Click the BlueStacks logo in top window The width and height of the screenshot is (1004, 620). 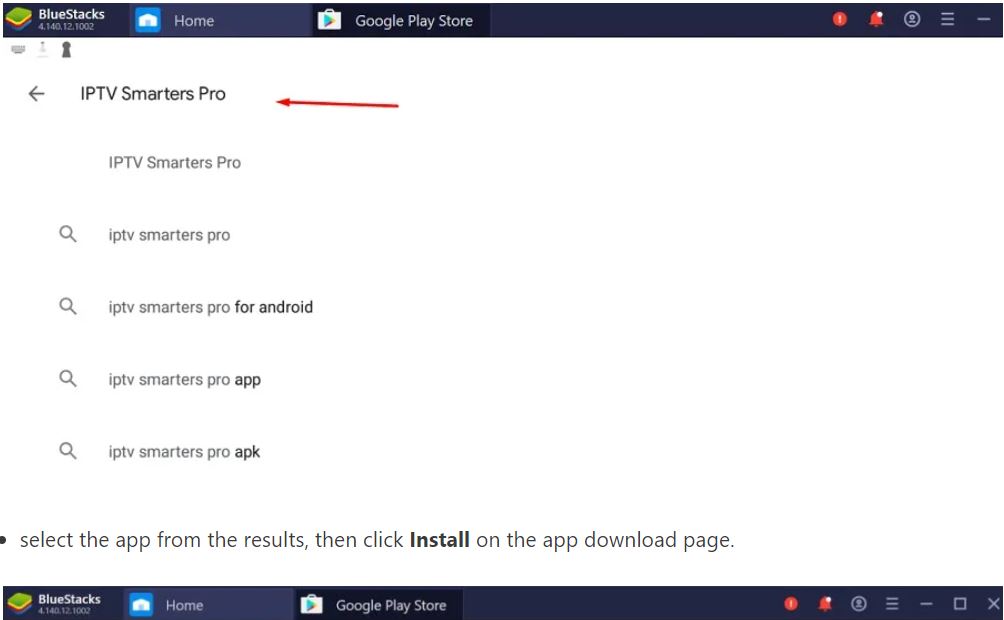click(x=19, y=19)
